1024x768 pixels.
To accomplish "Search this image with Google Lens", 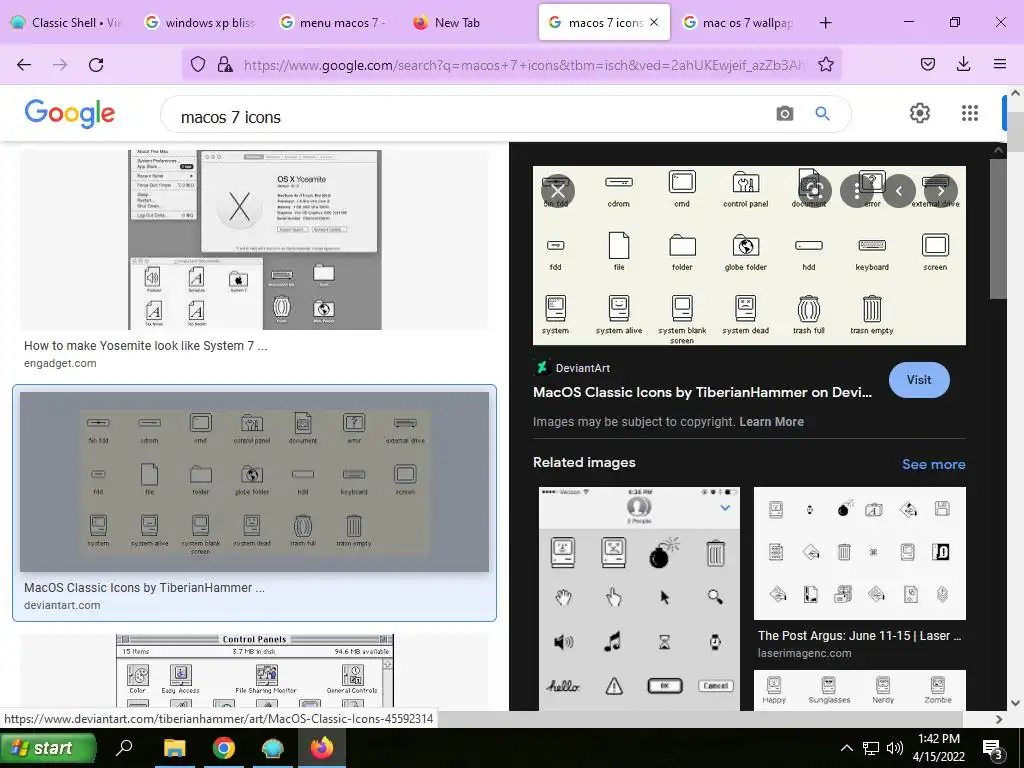I will tap(813, 191).
